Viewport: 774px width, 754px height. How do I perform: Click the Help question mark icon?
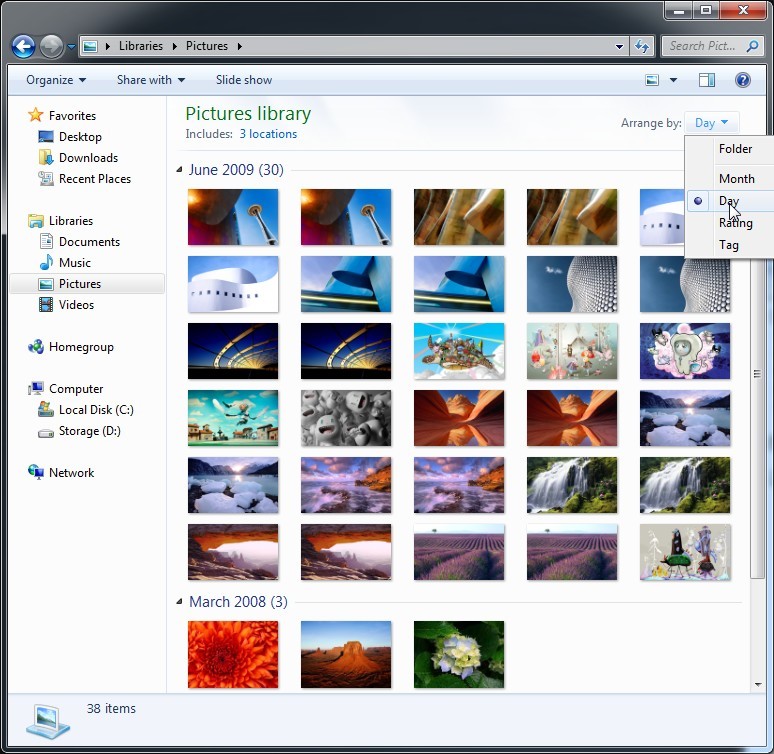[x=743, y=80]
